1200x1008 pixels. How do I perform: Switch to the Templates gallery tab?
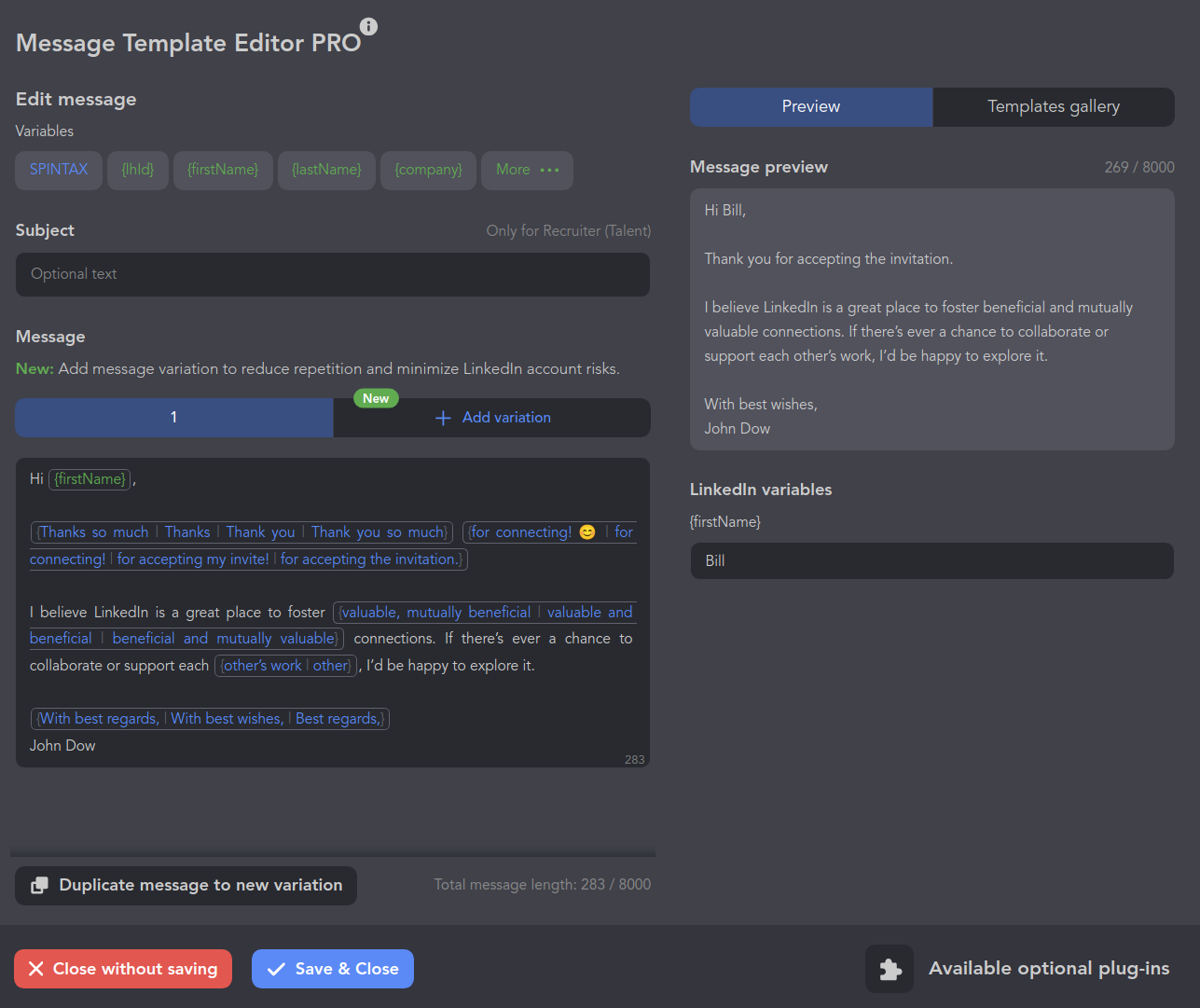coord(1053,107)
